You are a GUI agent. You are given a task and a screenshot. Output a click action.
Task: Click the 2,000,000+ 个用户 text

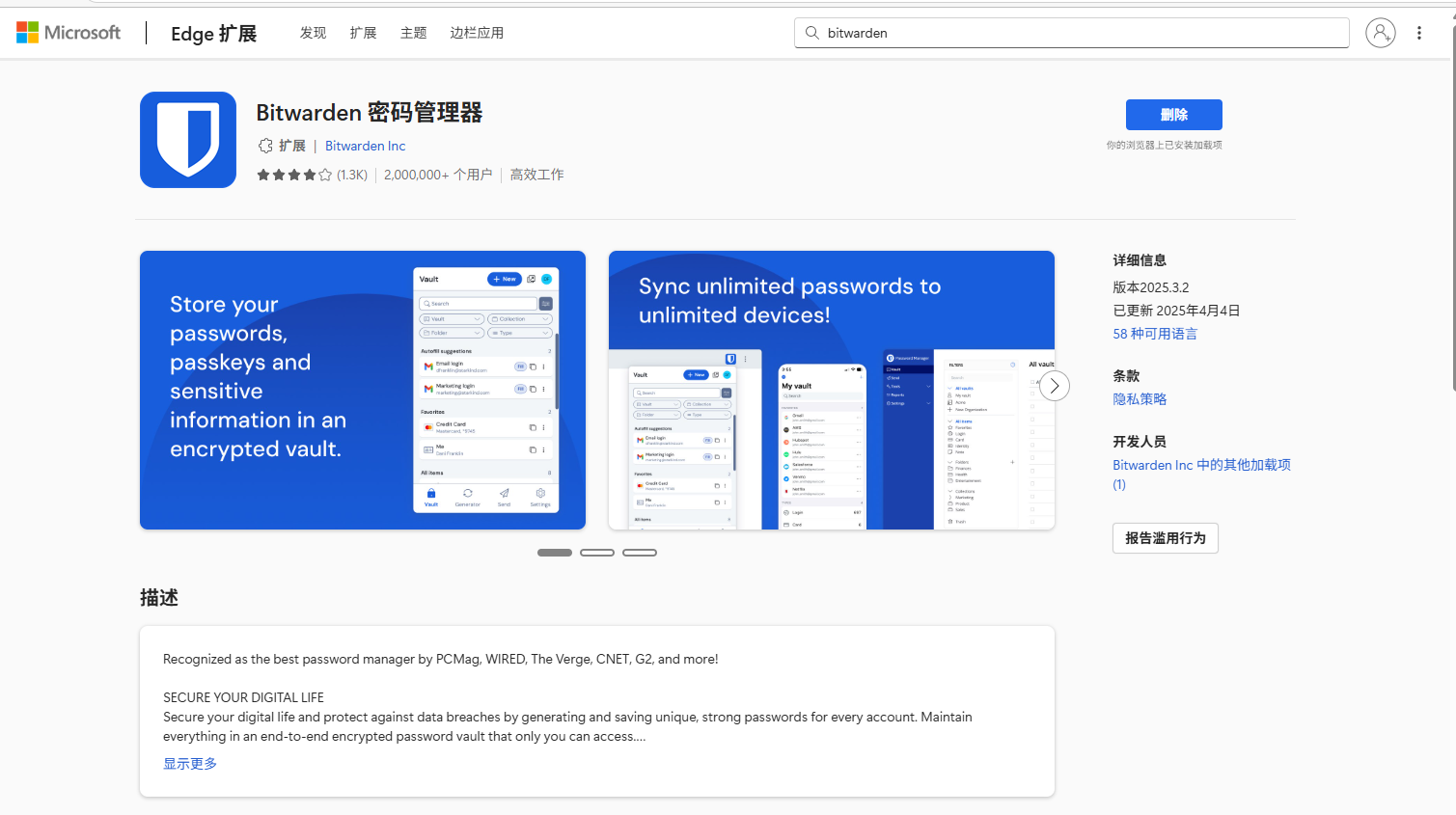tap(438, 175)
